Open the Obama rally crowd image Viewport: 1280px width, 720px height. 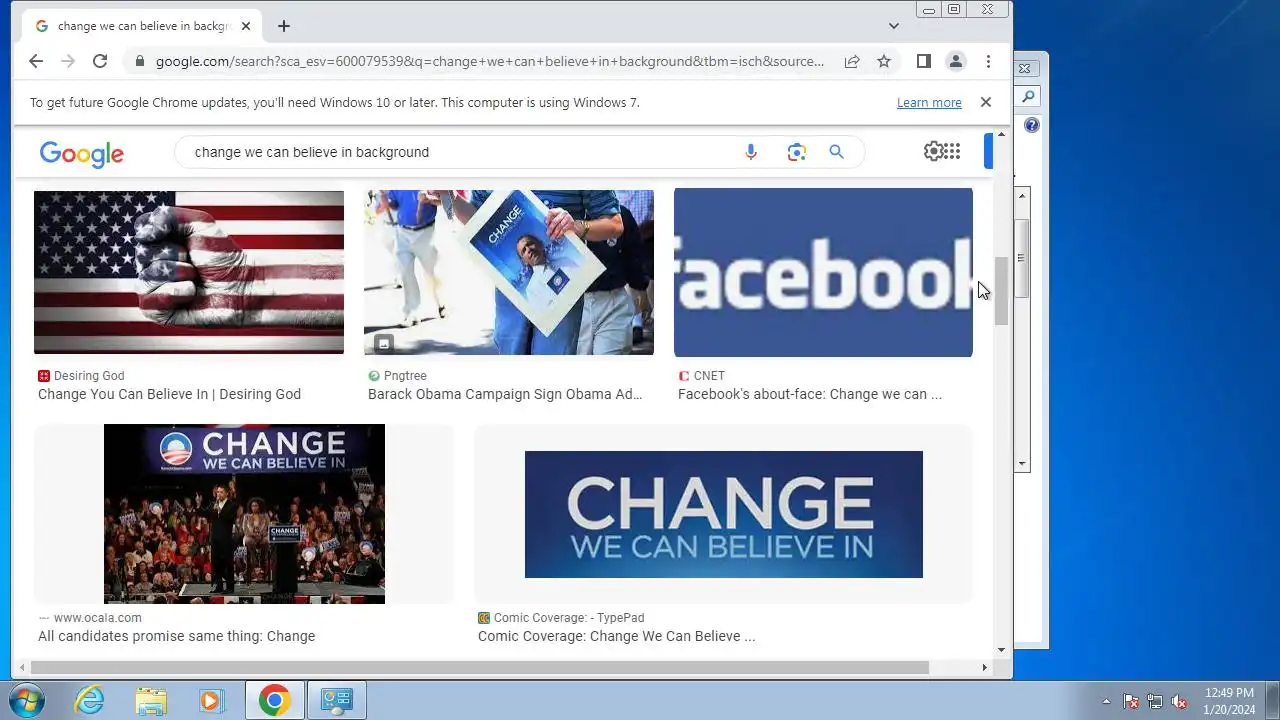[x=244, y=514]
